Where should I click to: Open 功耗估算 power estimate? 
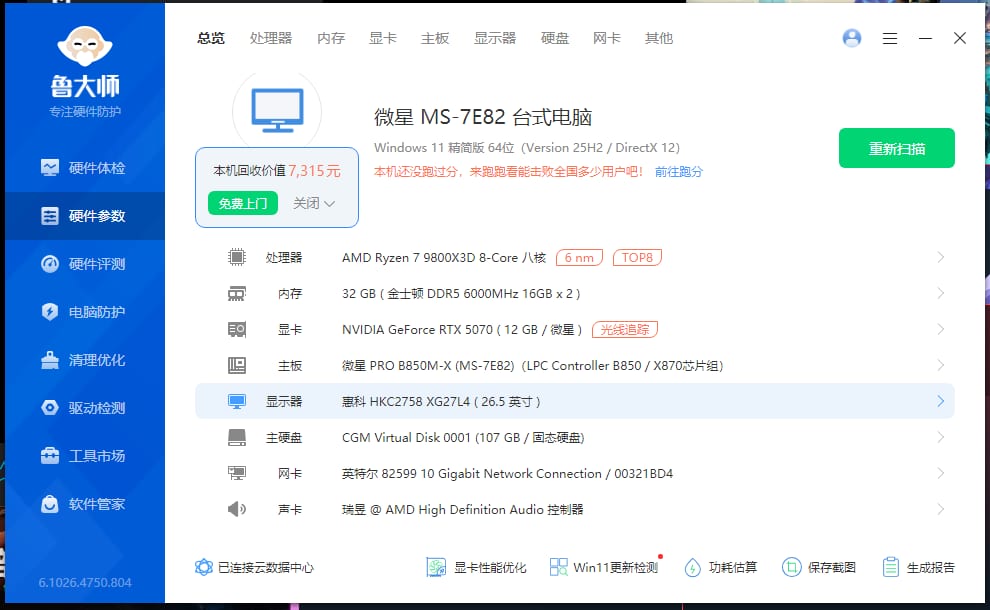[721, 567]
